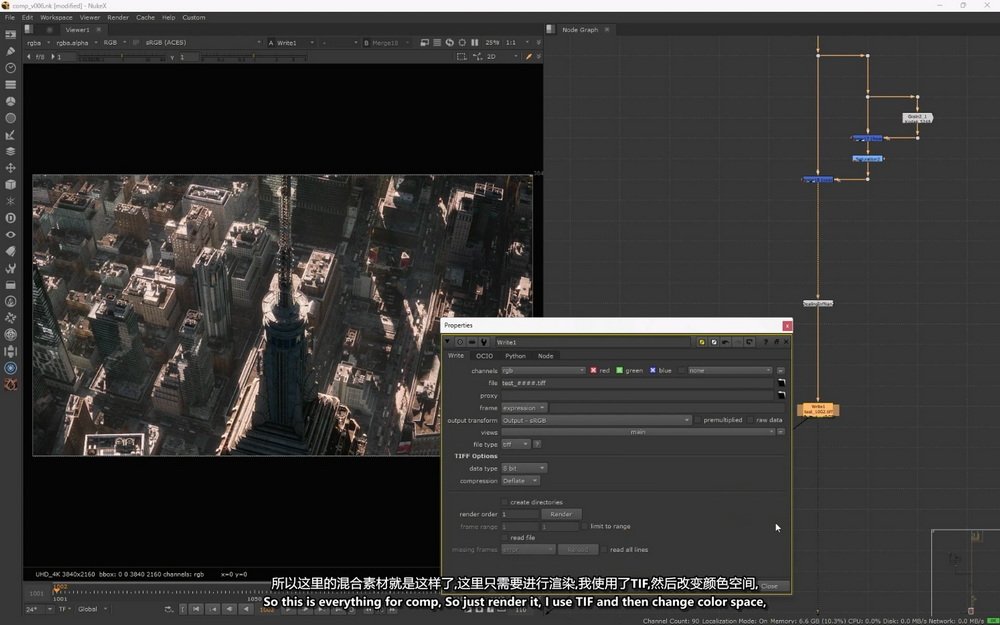Viewport: 1000px width, 625px height.
Task: Float the Write1 properties panel icon
Action: pyautogui.click(x=776, y=342)
